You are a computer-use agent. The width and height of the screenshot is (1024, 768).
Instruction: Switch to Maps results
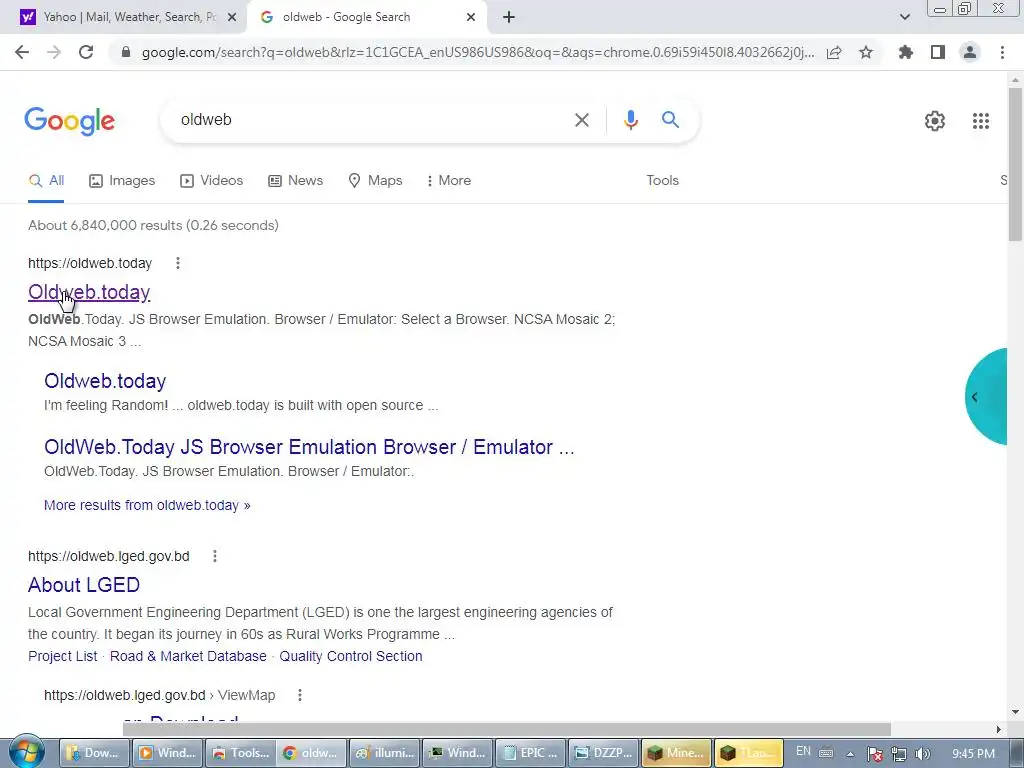(x=376, y=181)
